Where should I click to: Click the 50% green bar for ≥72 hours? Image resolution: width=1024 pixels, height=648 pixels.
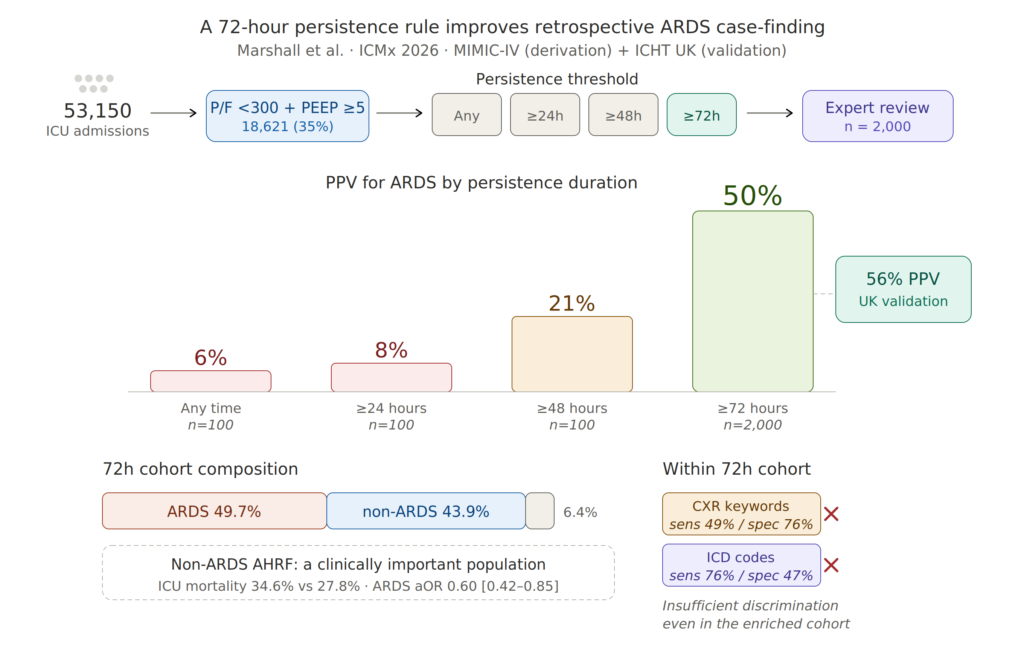coord(752,301)
